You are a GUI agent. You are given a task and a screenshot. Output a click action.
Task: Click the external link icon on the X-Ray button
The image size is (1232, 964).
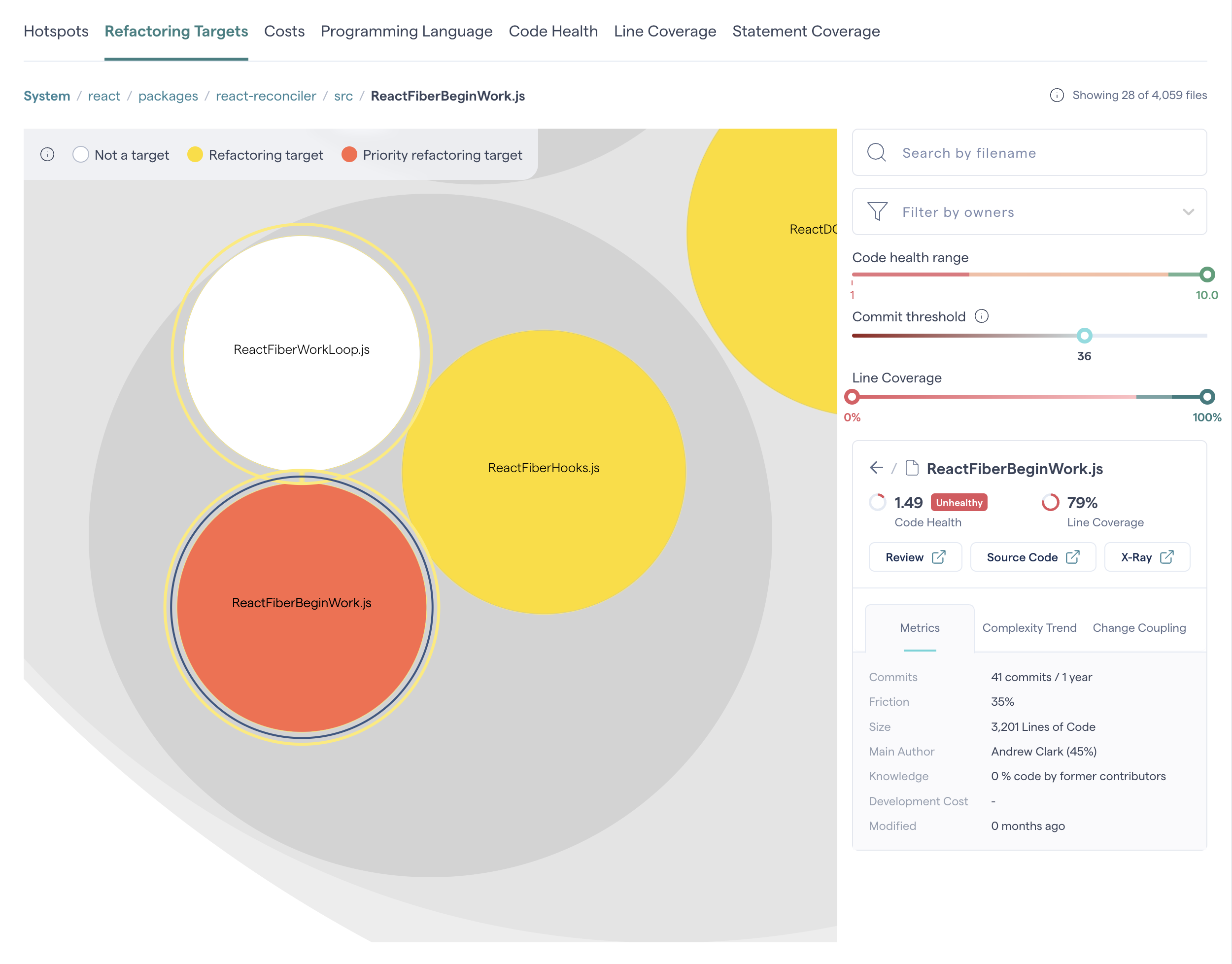[1167, 557]
